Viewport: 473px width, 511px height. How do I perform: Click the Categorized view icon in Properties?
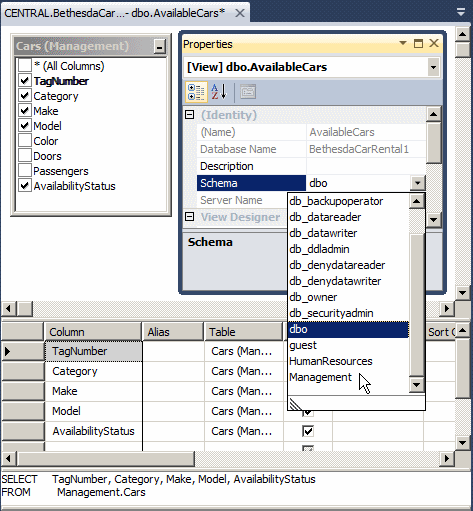point(196,92)
